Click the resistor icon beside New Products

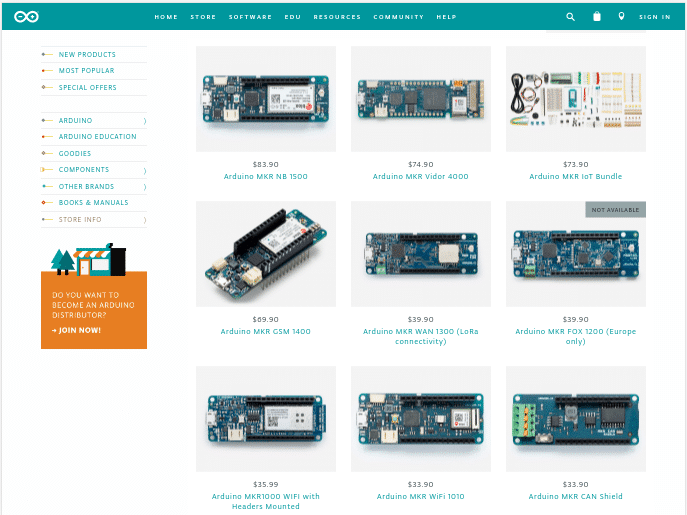pyautogui.click(x=47, y=55)
